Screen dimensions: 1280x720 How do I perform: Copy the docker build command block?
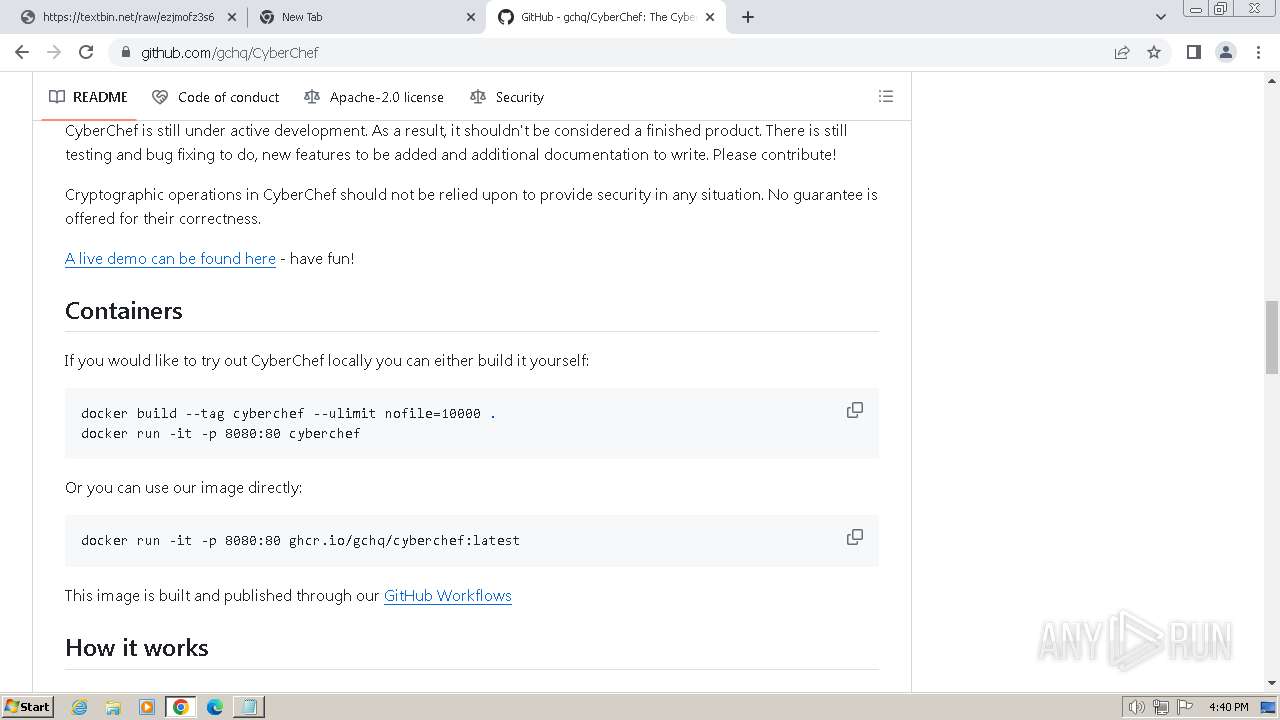855,410
